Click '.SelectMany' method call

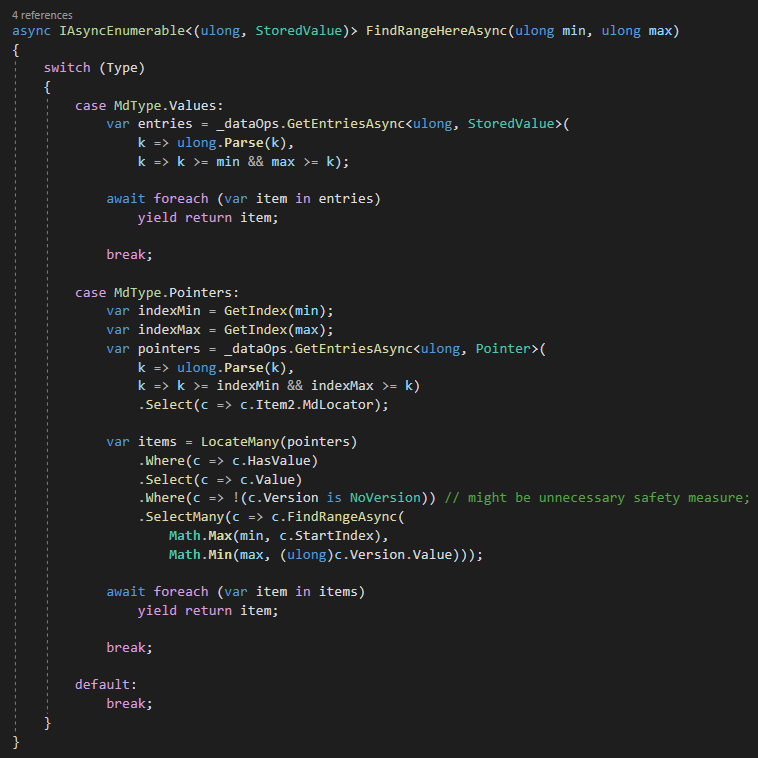pos(182,517)
